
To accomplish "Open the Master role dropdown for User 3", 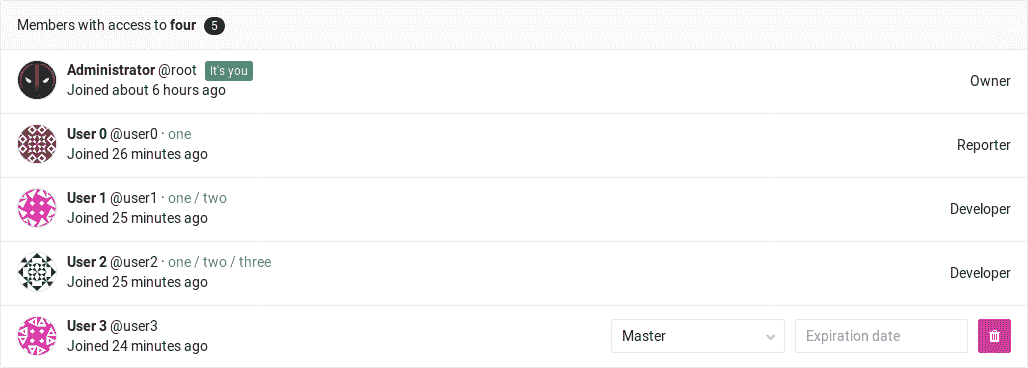I will (698, 337).
